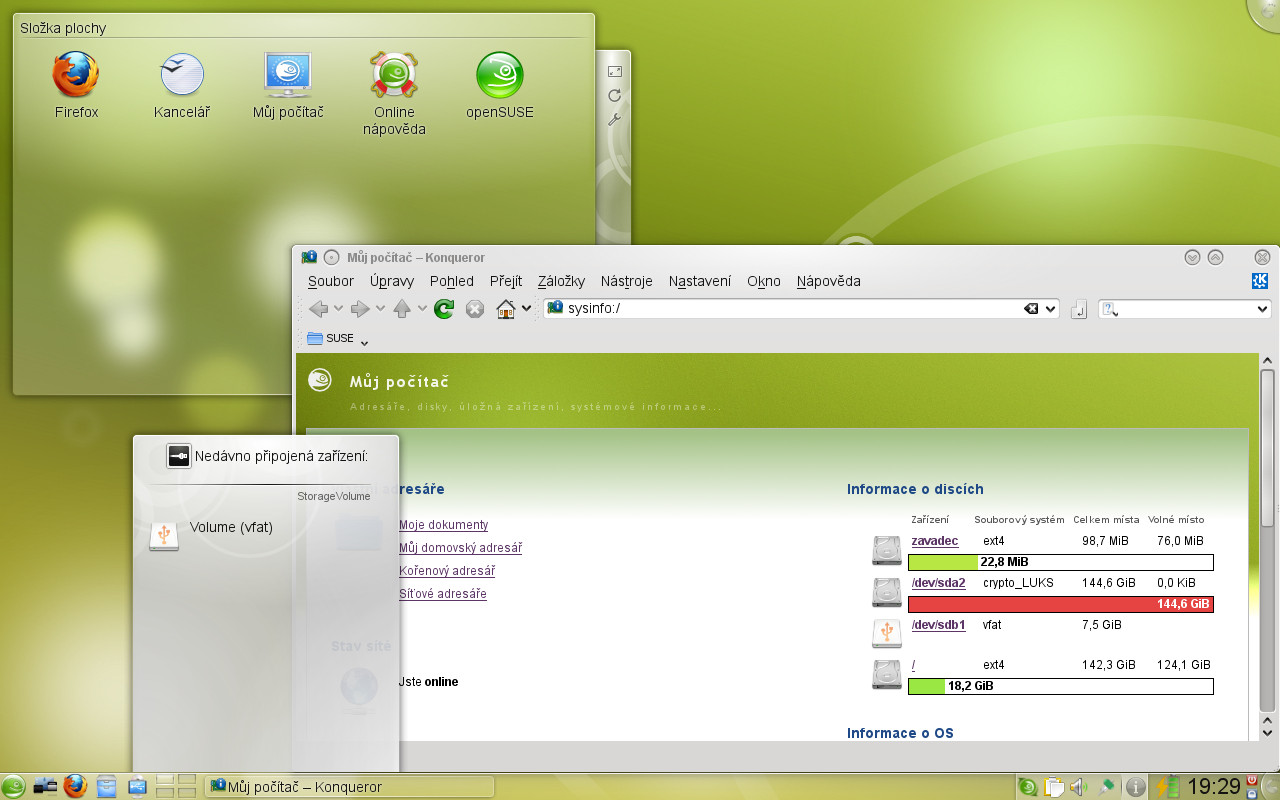Click the 18,2 GiB root usage bar
This screenshot has width=1280, height=800.
(1061, 687)
